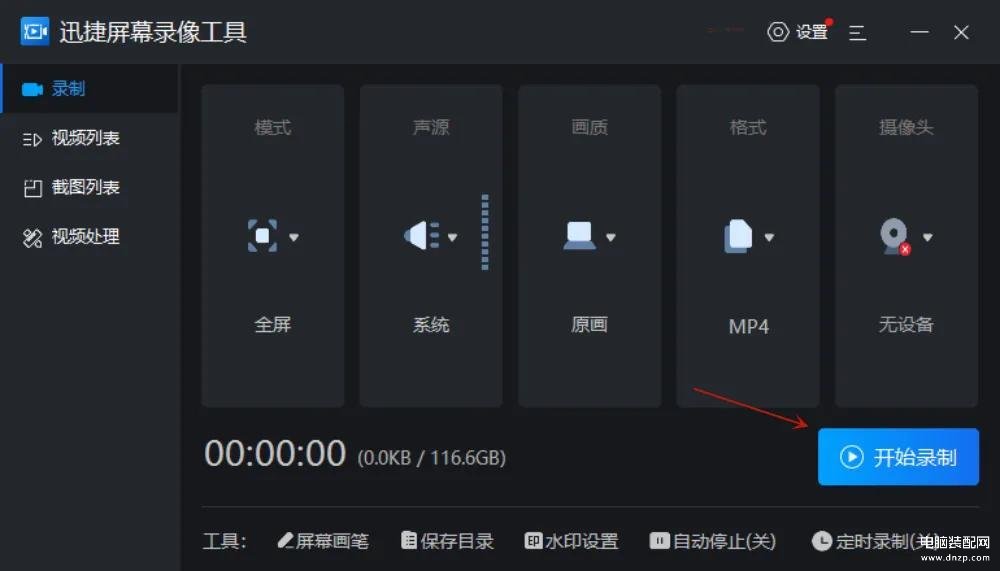Viewport: 1000px width, 571px height.
Task: Open save directory (保存目录)
Action: click(x=447, y=541)
